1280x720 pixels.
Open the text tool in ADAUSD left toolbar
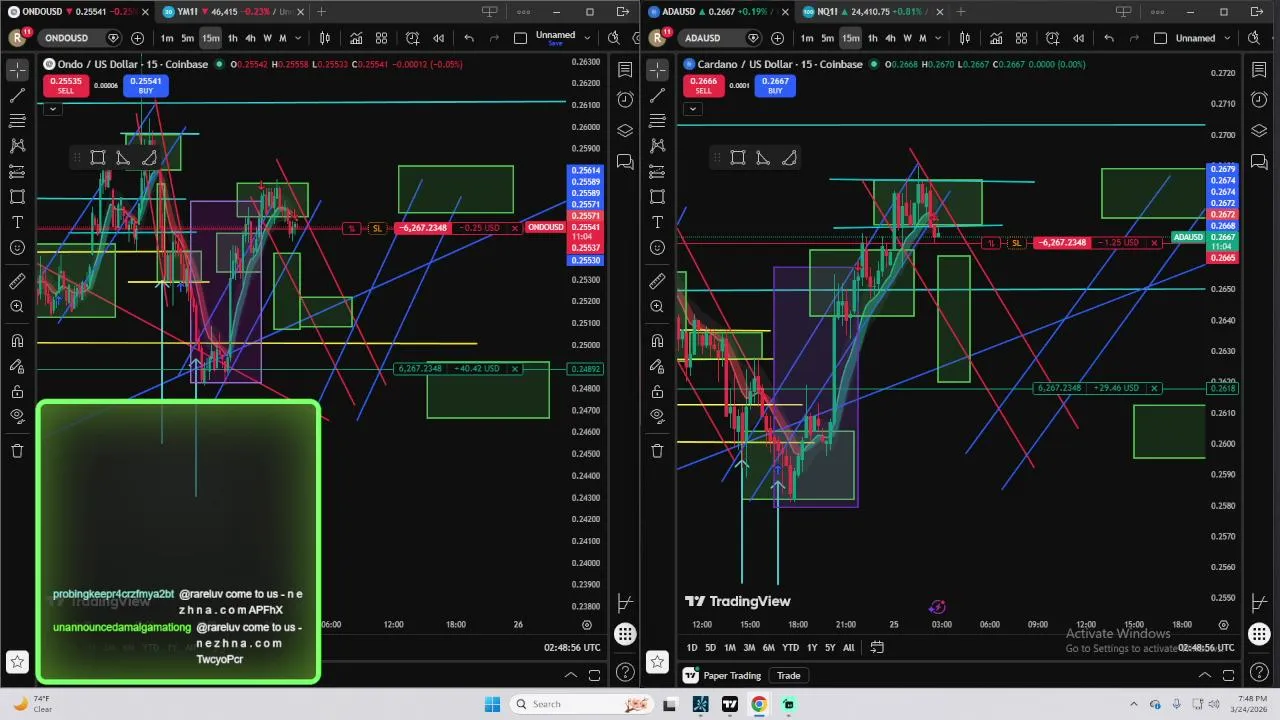(x=657, y=222)
